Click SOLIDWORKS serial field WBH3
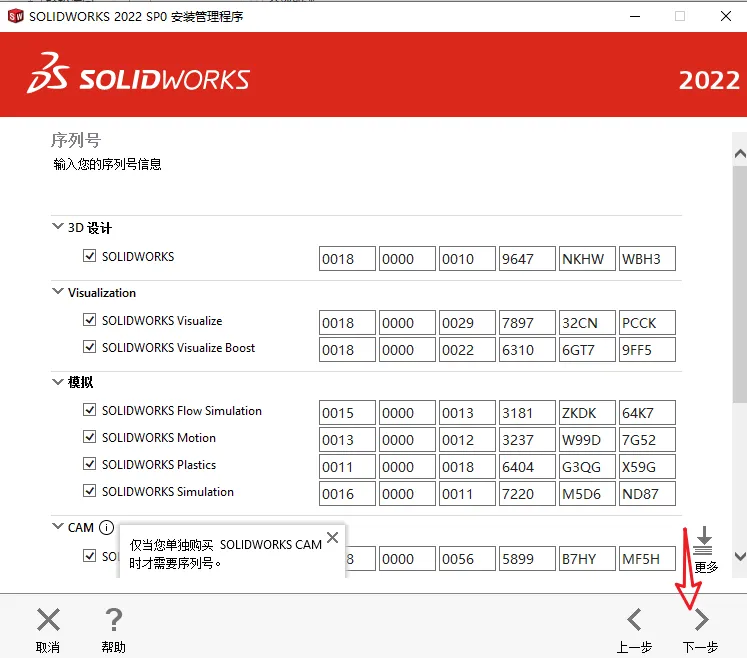This screenshot has width=747, height=658. [x=647, y=259]
